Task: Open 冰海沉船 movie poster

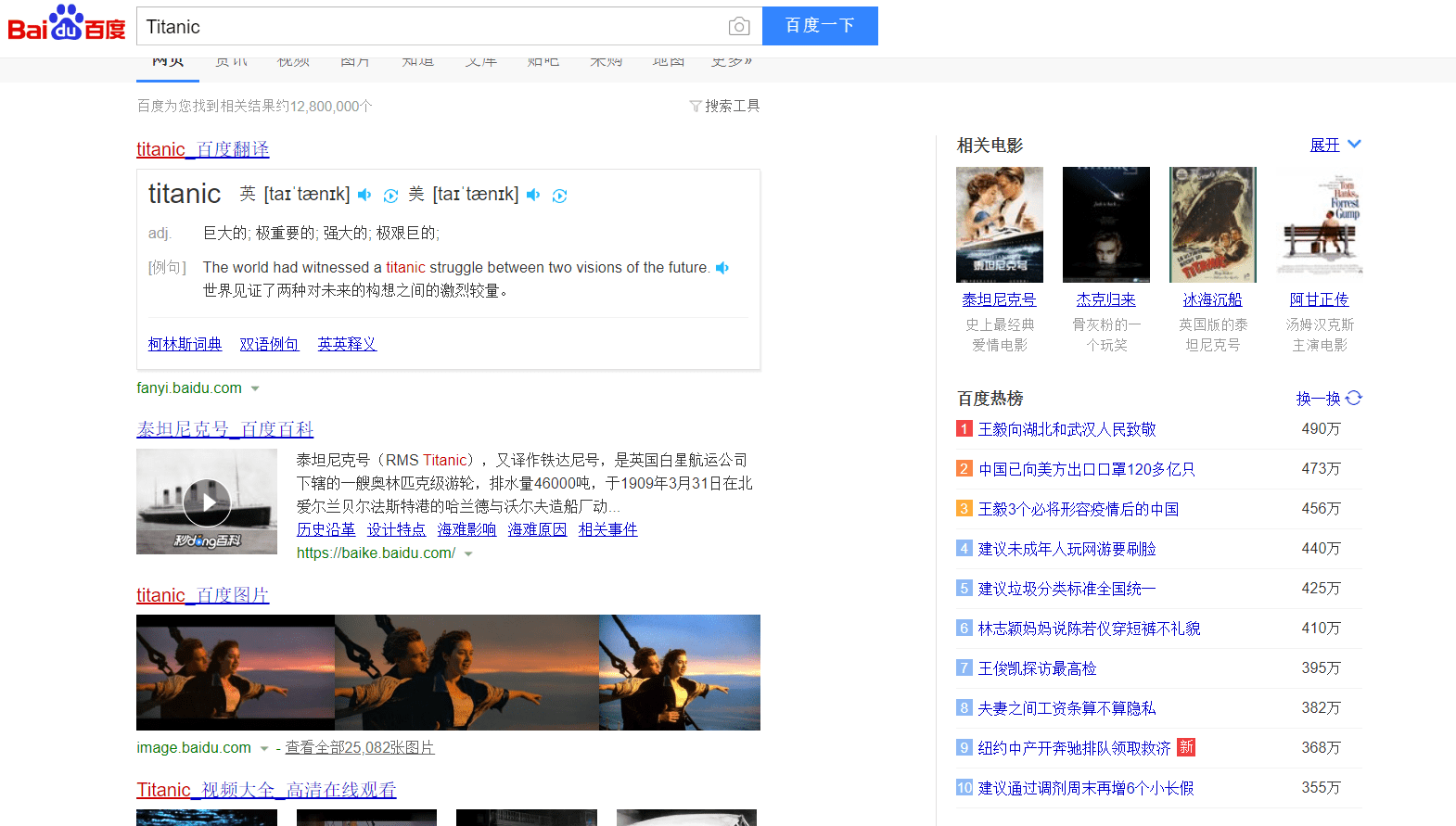Action: point(1213,224)
